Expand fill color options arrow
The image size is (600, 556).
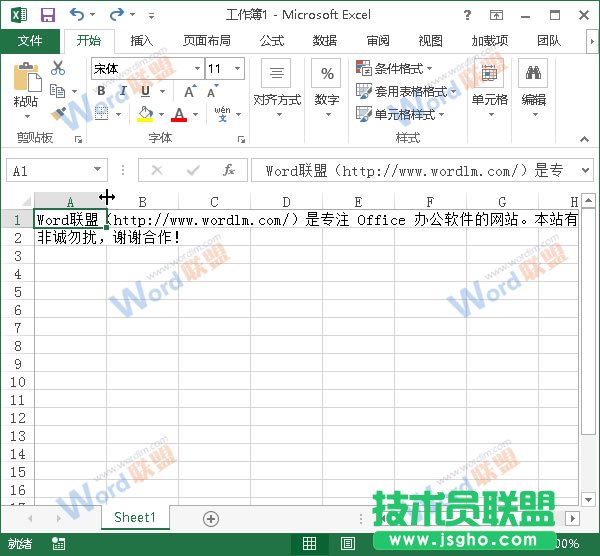[x=161, y=114]
